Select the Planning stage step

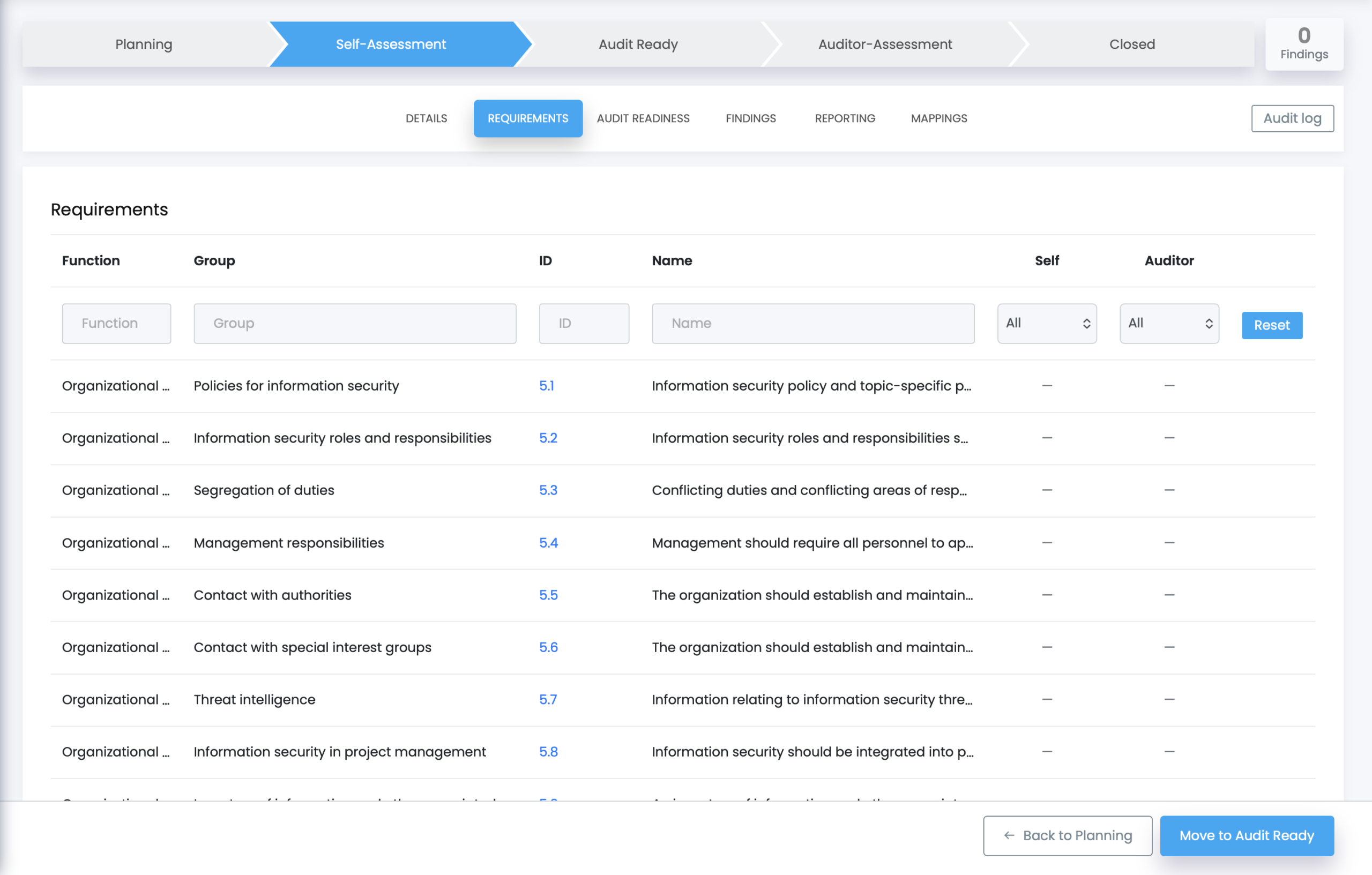point(144,44)
